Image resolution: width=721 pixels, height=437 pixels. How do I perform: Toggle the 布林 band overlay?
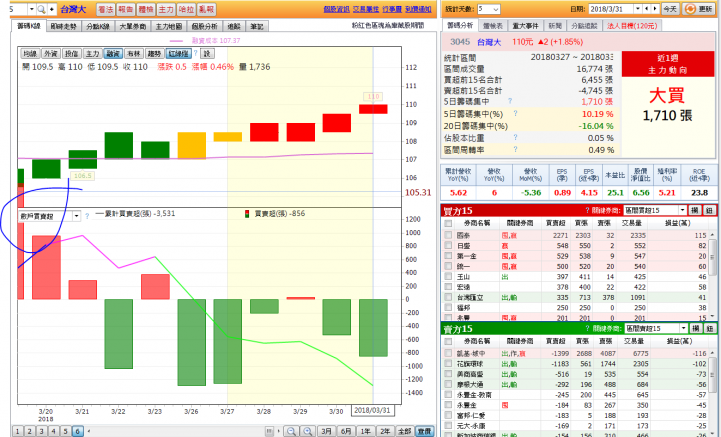pos(133,54)
